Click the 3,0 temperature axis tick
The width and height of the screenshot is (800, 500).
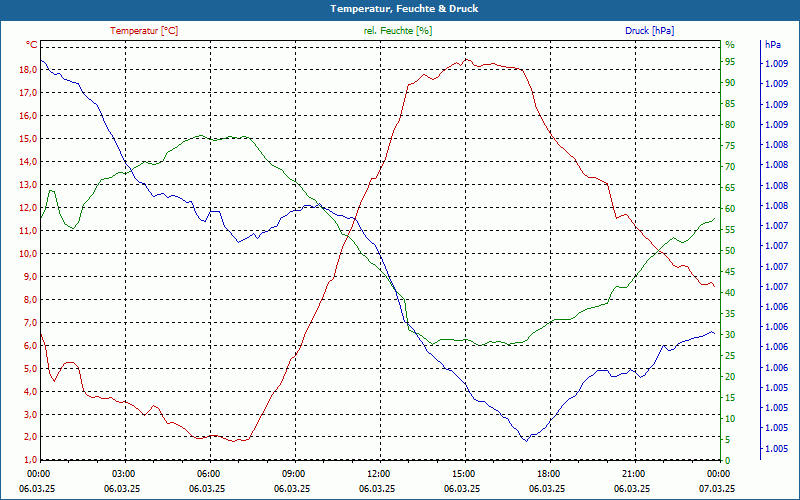pyautogui.click(x=30, y=414)
